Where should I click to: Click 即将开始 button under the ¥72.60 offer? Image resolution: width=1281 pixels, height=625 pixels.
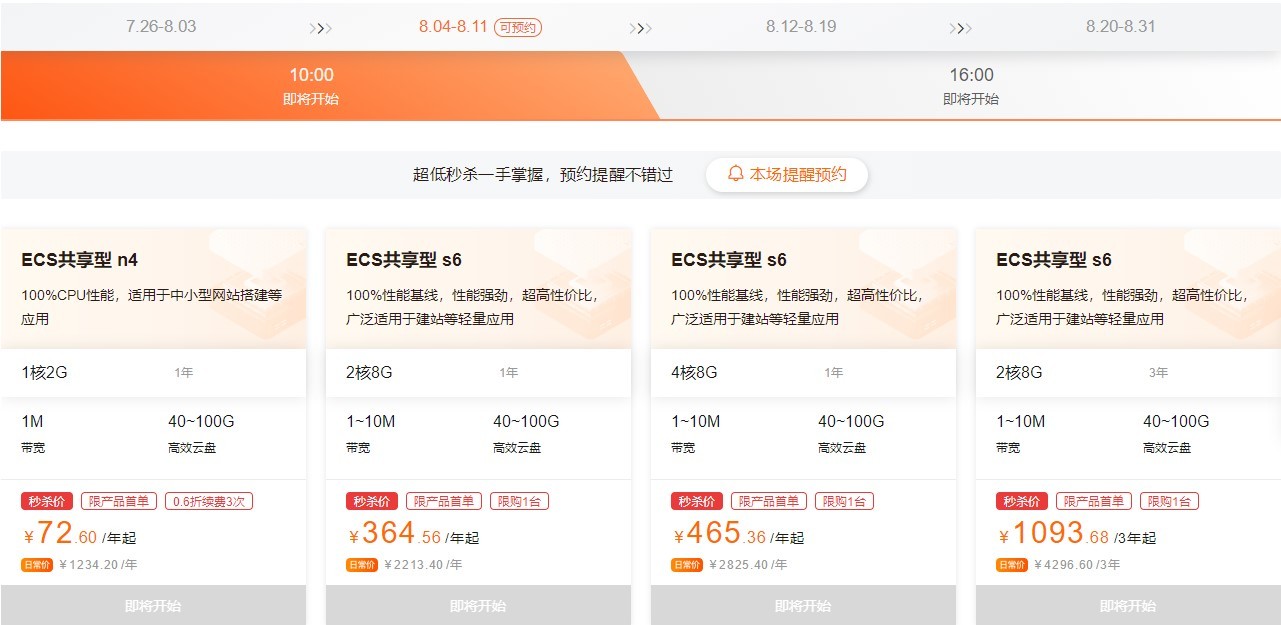coord(153,605)
